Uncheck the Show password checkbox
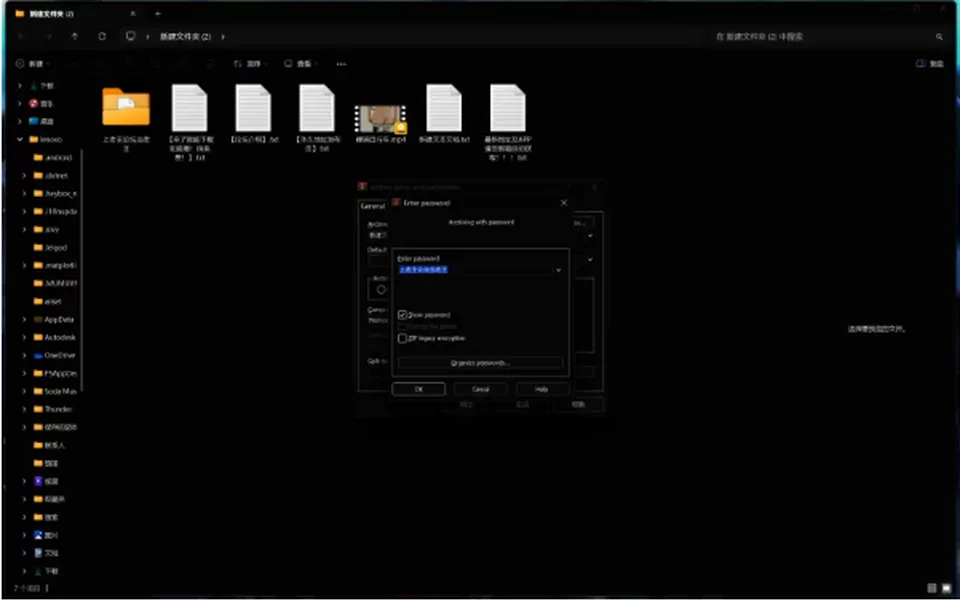 point(402,315)
